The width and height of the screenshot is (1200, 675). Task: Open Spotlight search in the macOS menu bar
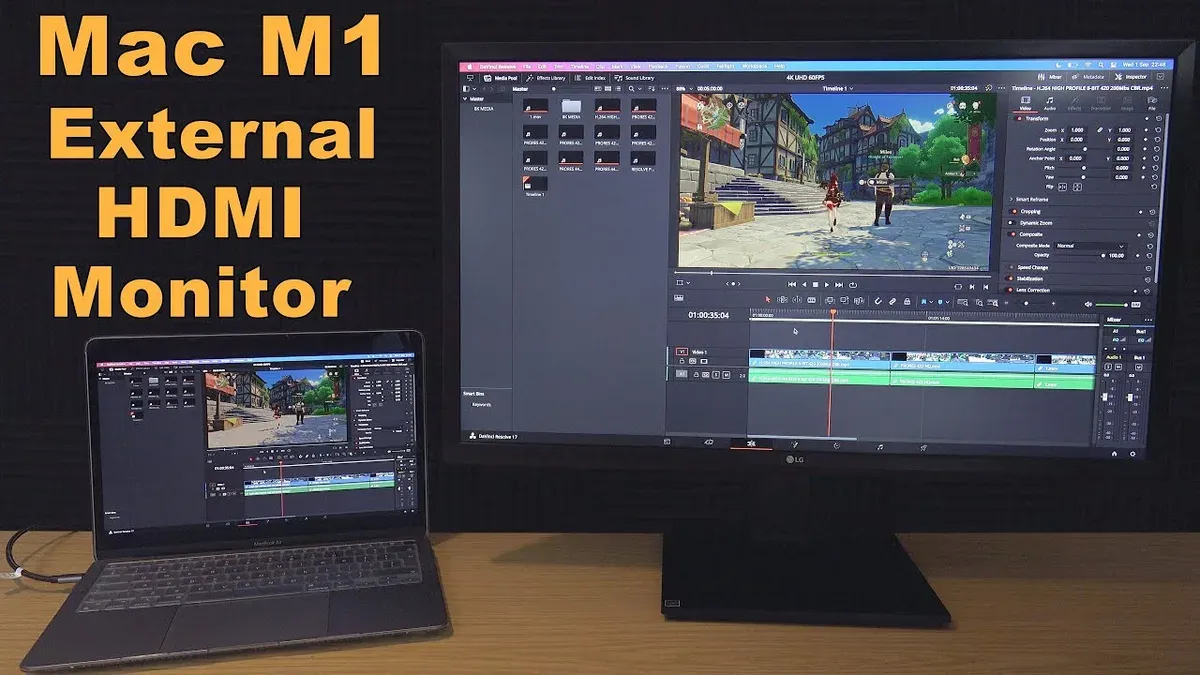[1101, 65]
